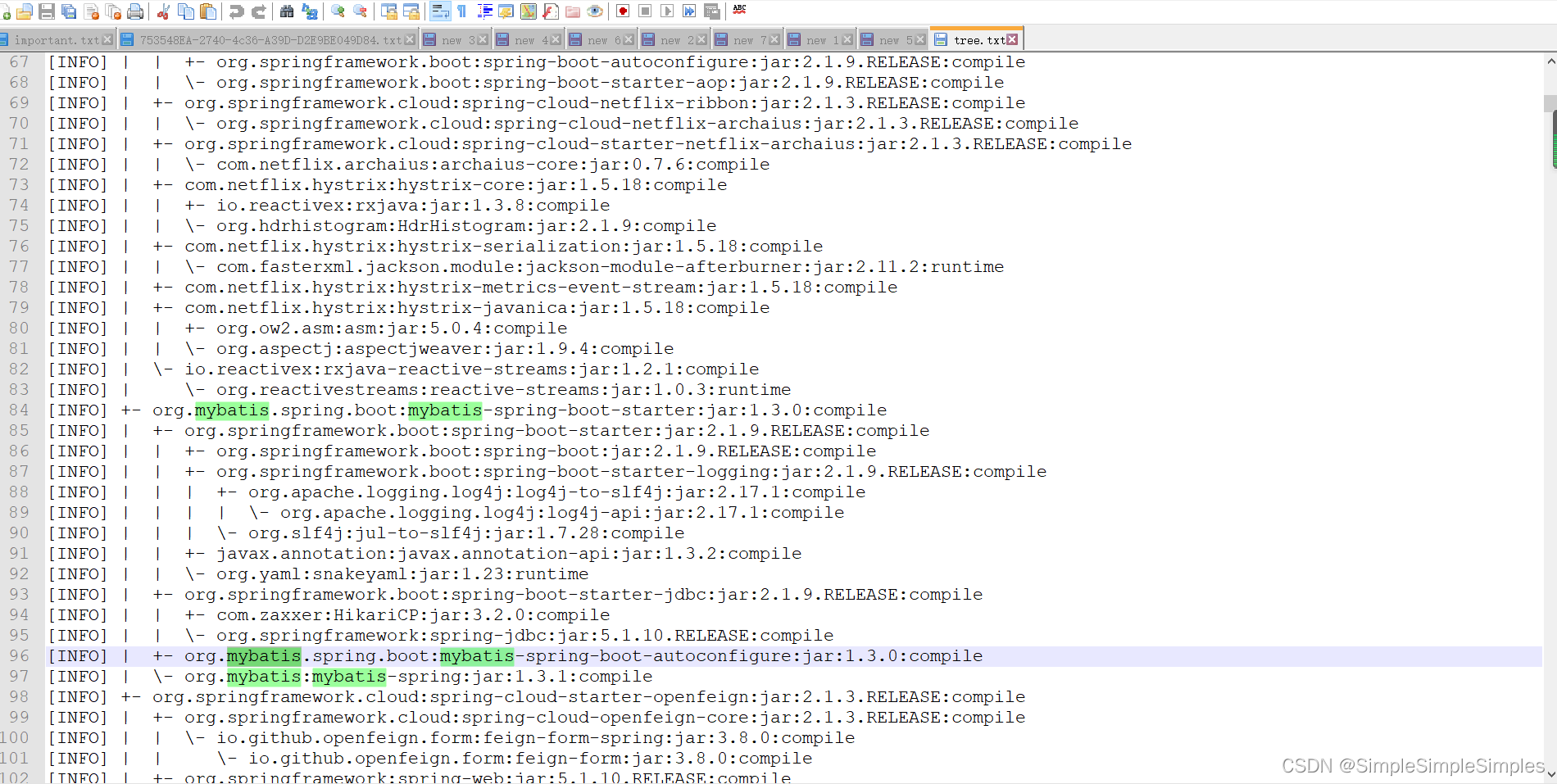Viewport: 1557px width, 784px height.
Task: Zoom in on the text
Action: click(x=337, y=11)
